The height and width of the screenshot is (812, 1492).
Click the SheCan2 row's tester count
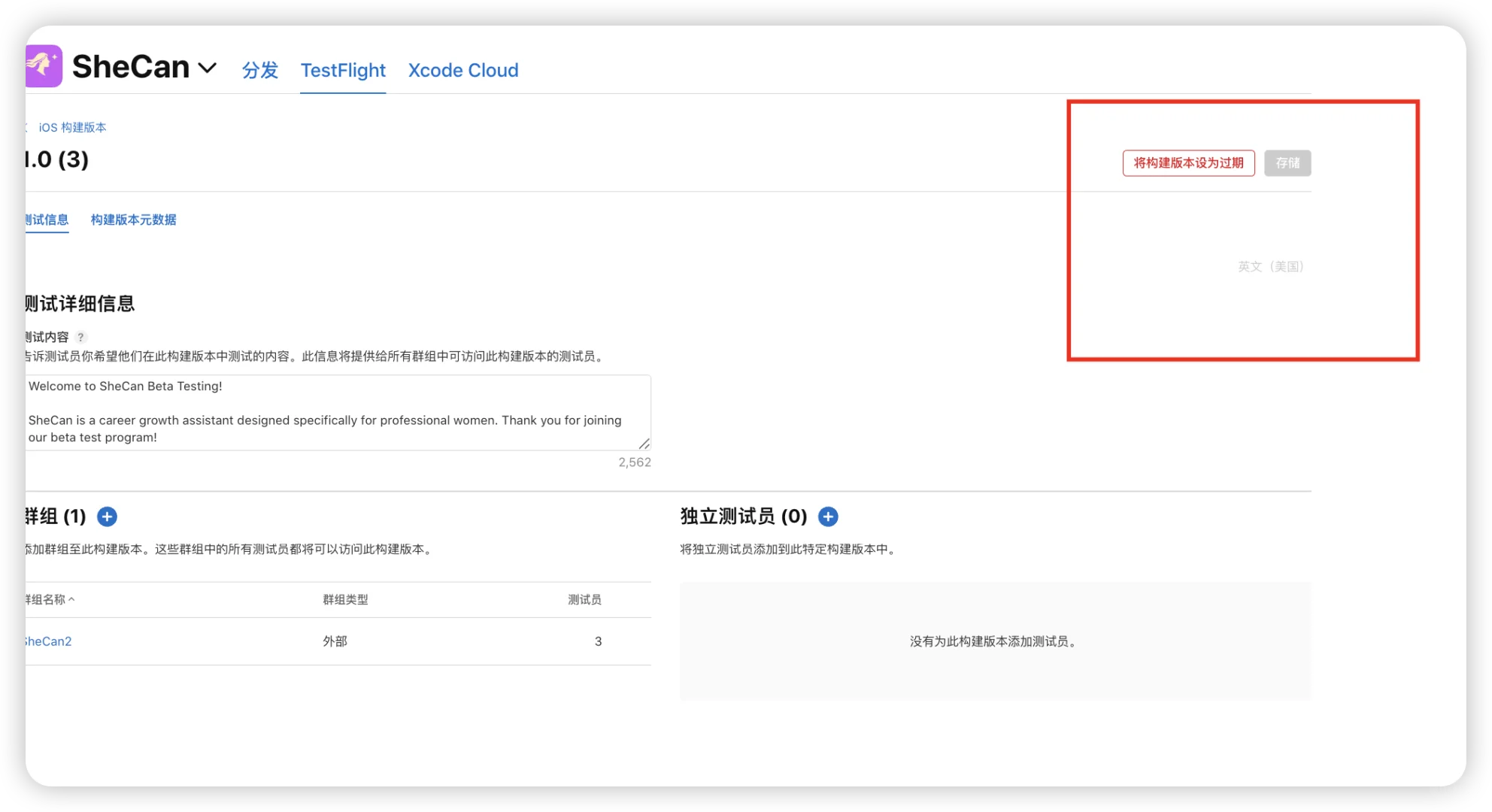click(x=598, y=641)
